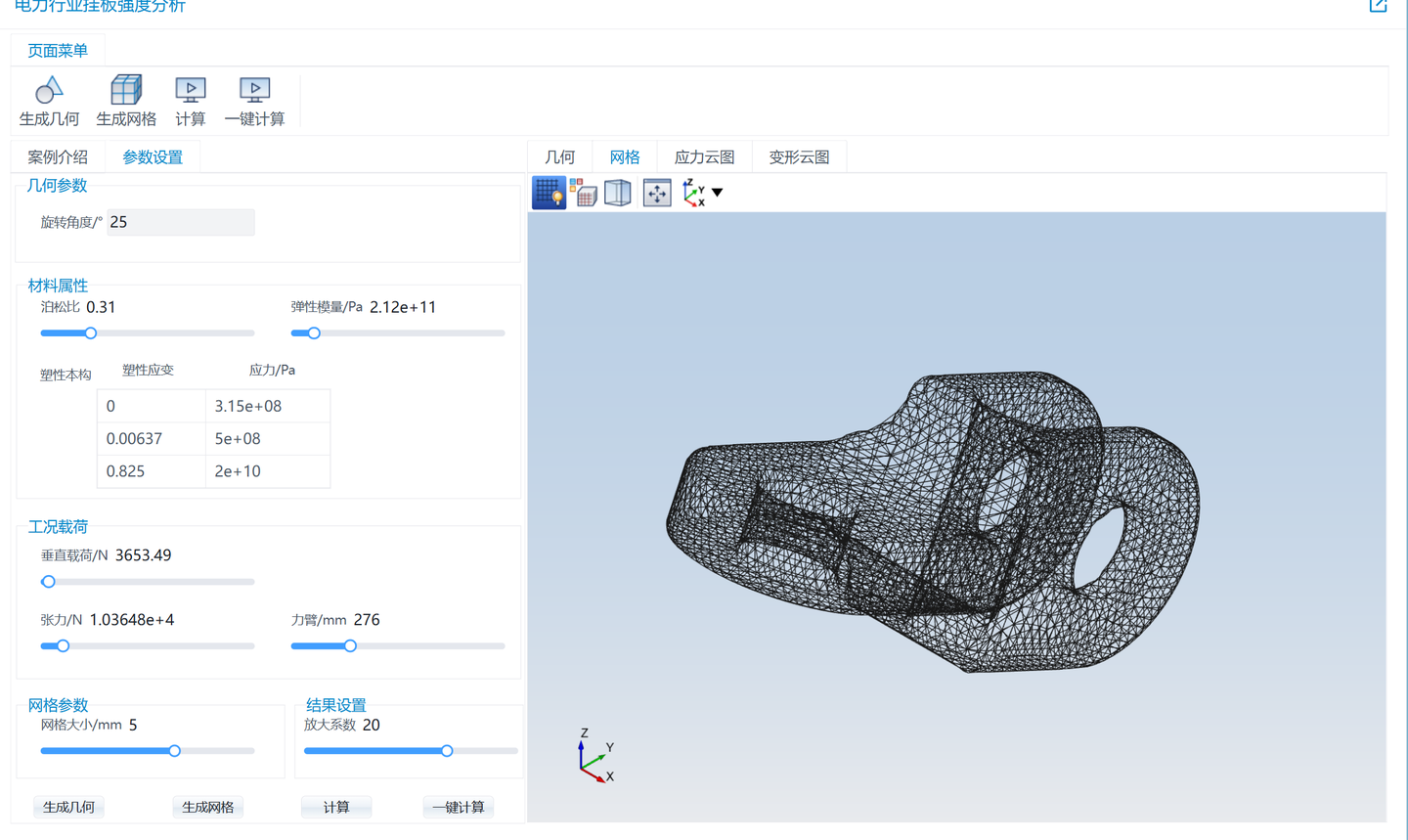
Task: Switch to the 案例介绍 tab
Action: [58, 156]
